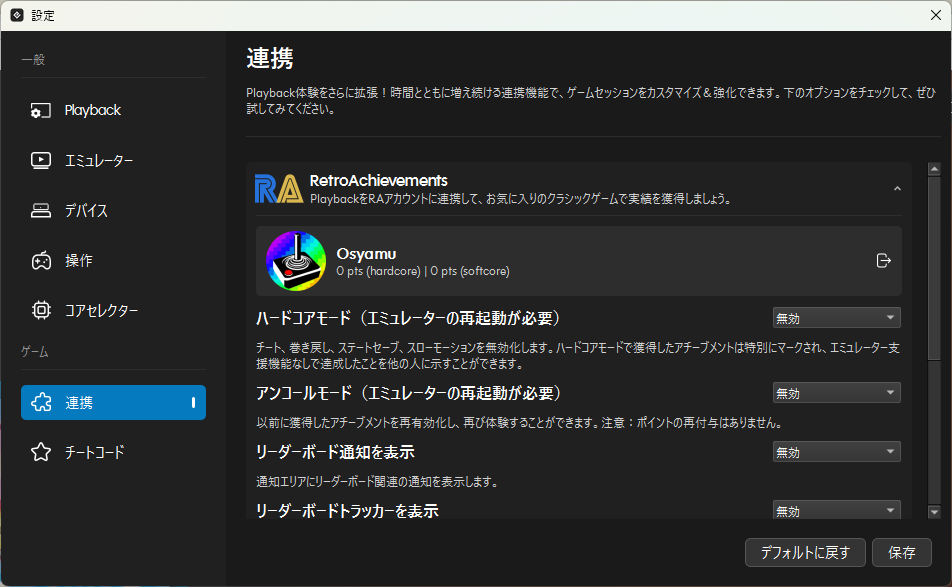Viewport: 952px width, 587px height.
Task: Click the Playback icon in sidebar
Action: [x=41, y=111]
